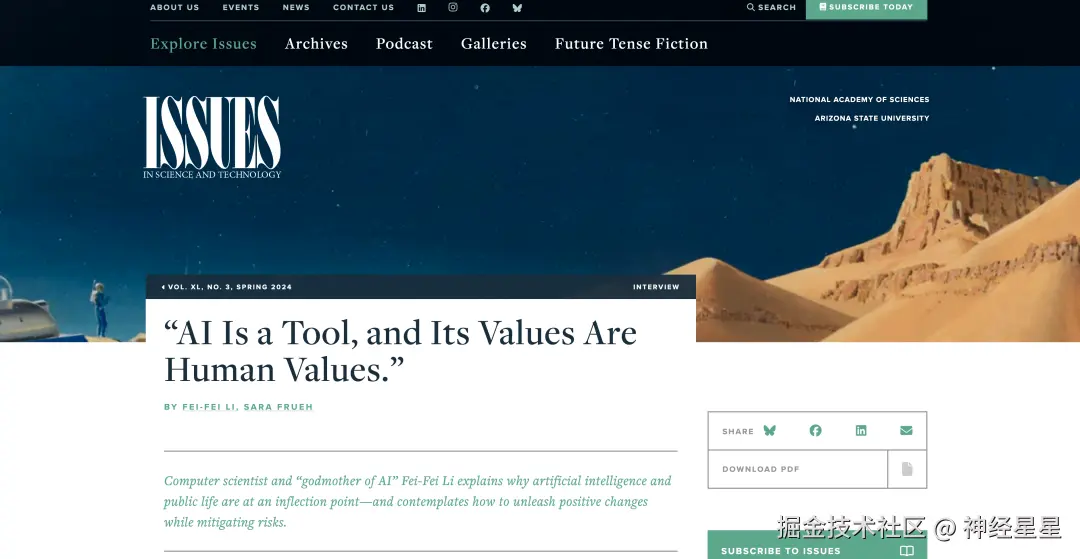This screenshot has width=1080, height=559.
Task: Open the About Us menu item
Action: click(174, 8)
